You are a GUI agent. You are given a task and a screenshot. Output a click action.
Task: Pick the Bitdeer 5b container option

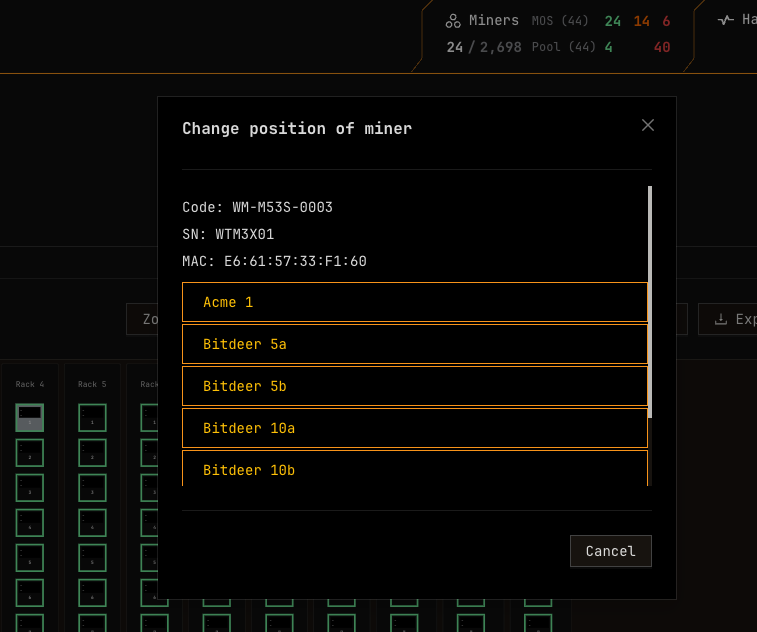[415, 386]
